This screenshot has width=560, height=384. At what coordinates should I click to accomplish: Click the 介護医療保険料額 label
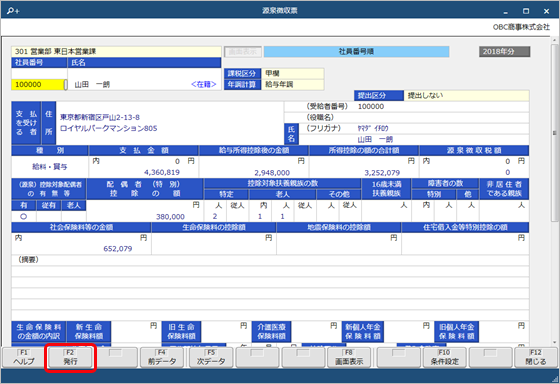[x=271, y=331]
